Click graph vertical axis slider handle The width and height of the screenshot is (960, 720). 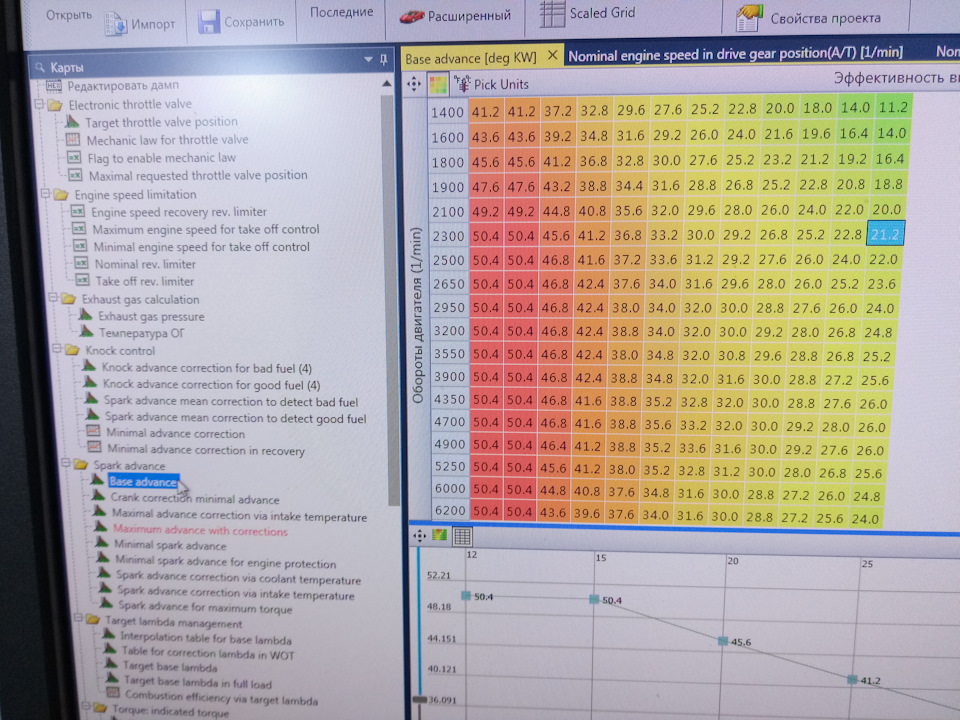point(419,699)
